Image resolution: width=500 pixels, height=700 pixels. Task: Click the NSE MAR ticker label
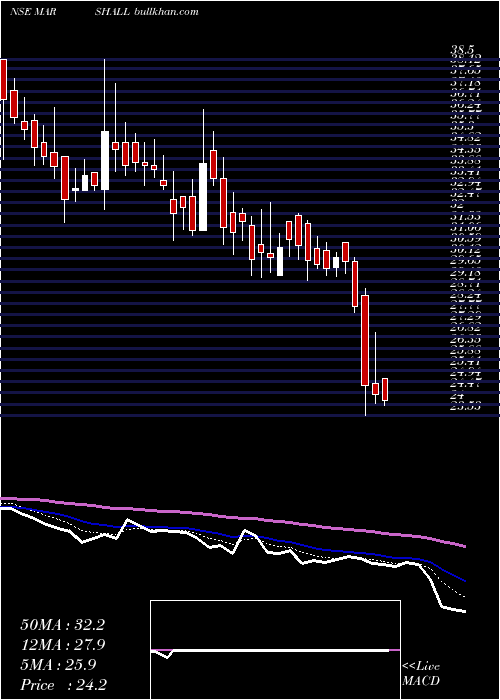pos(31,12)
